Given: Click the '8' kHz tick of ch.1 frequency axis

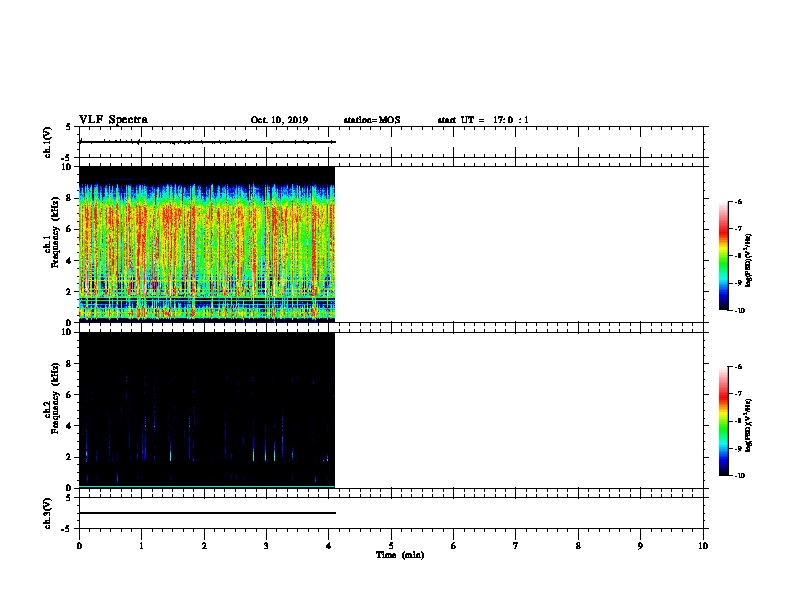Looking at the screenshot, I should point(69,198).
